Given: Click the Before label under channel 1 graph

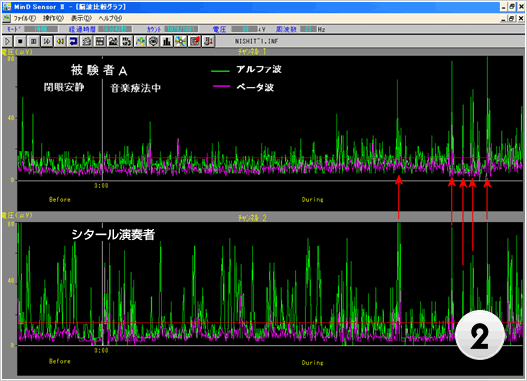Looking at the screenshot, I should 60,200.
